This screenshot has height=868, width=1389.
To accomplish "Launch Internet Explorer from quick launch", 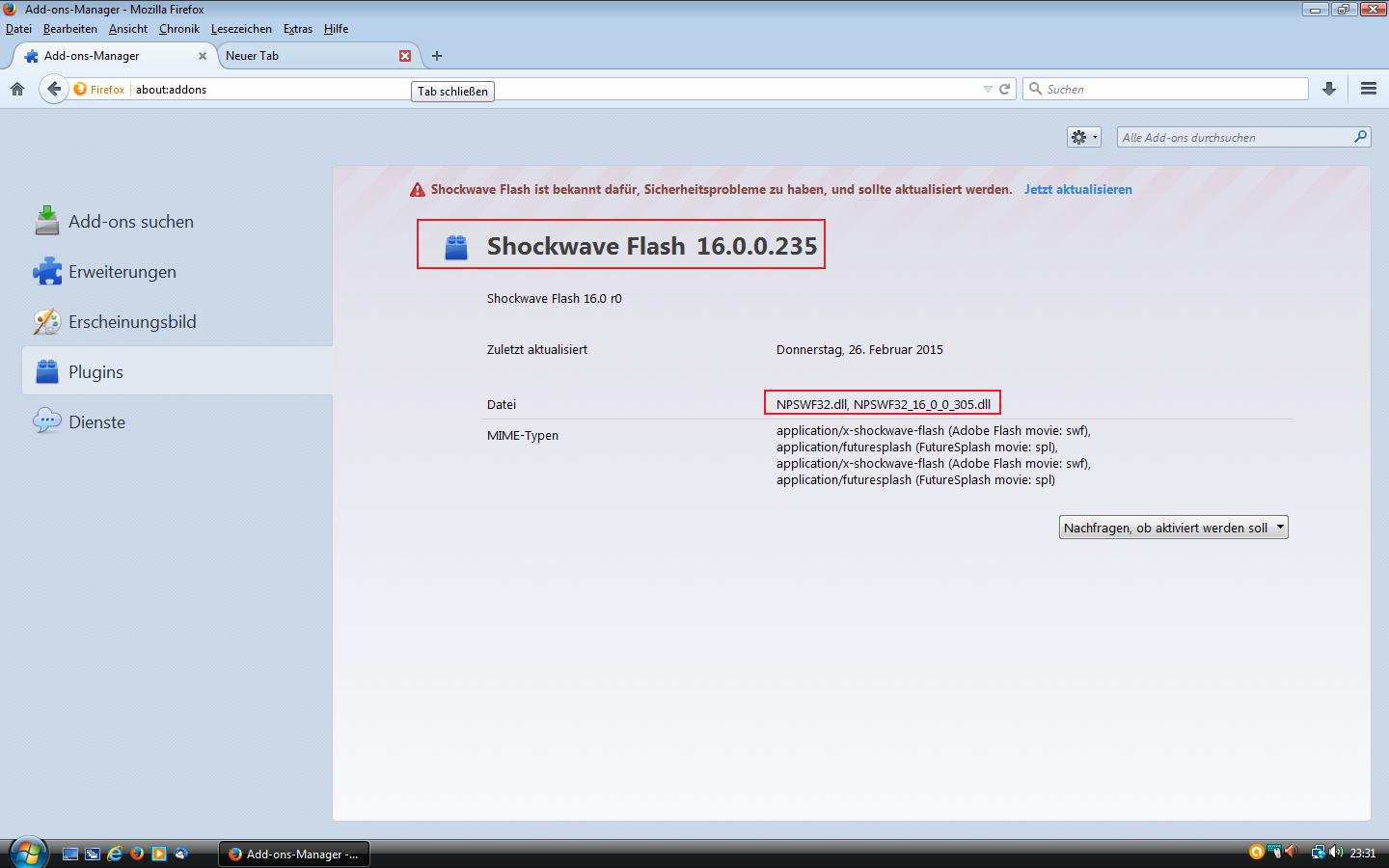I will [115, 854].
